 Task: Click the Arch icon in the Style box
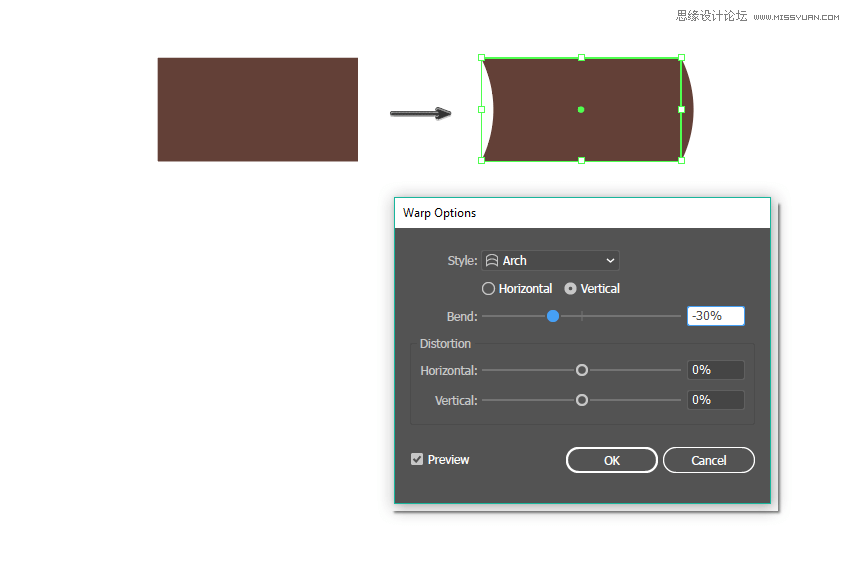(492, 261)
